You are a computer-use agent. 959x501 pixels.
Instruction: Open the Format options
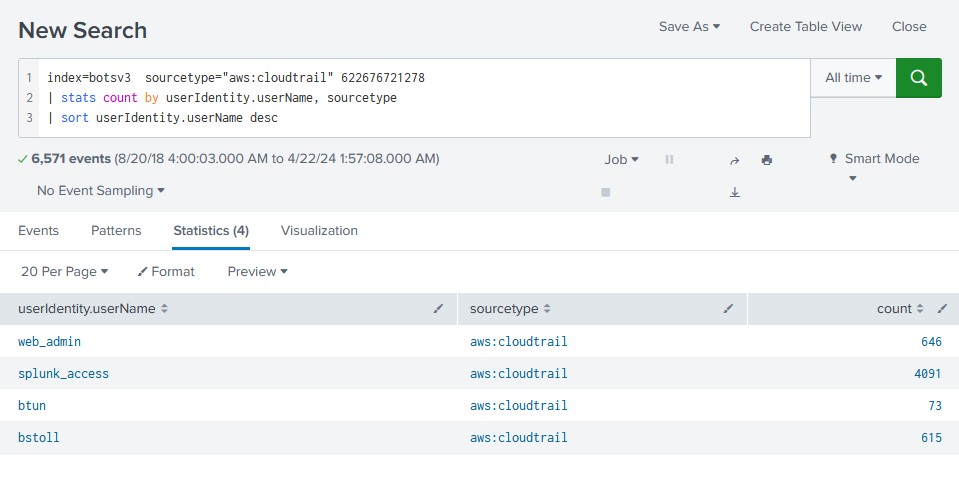(166, 271)
